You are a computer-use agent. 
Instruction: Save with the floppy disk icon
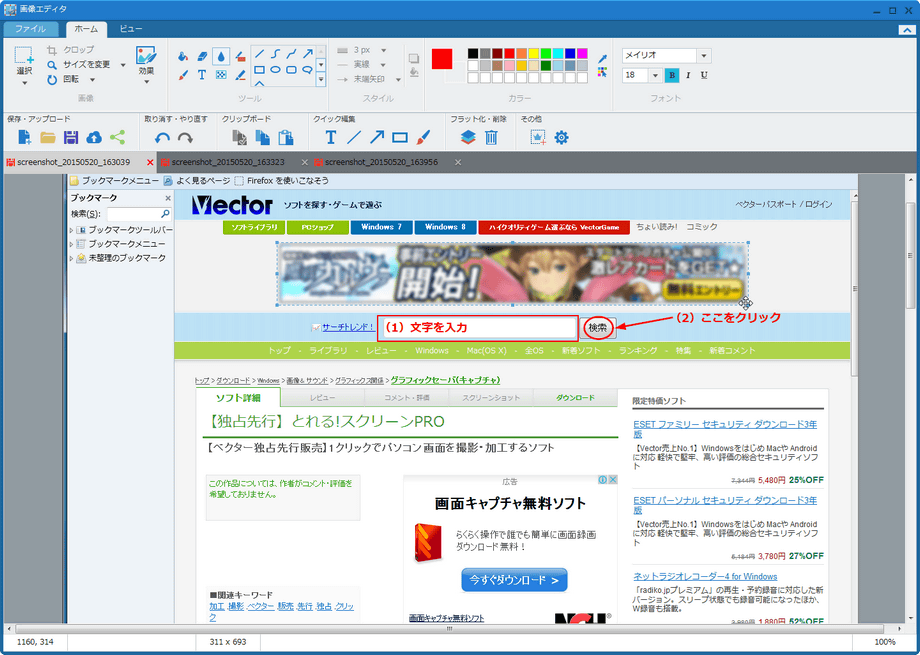point(71,137)
